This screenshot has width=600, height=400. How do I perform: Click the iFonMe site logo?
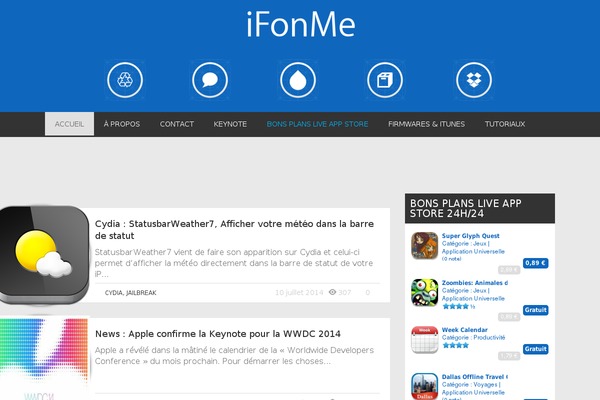coord(301,24)
